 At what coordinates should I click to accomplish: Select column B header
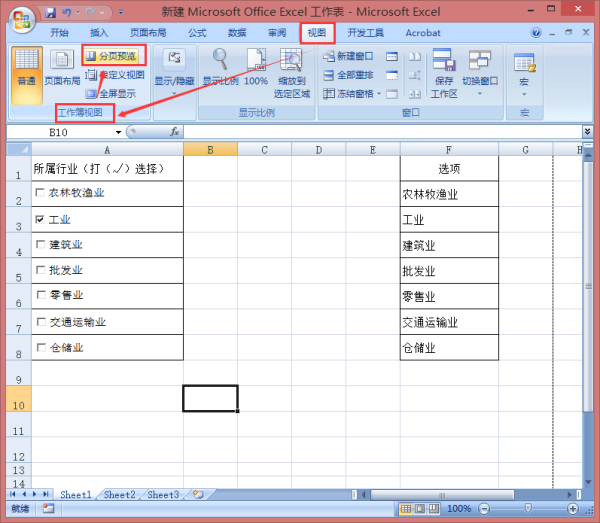pos(210,149)
